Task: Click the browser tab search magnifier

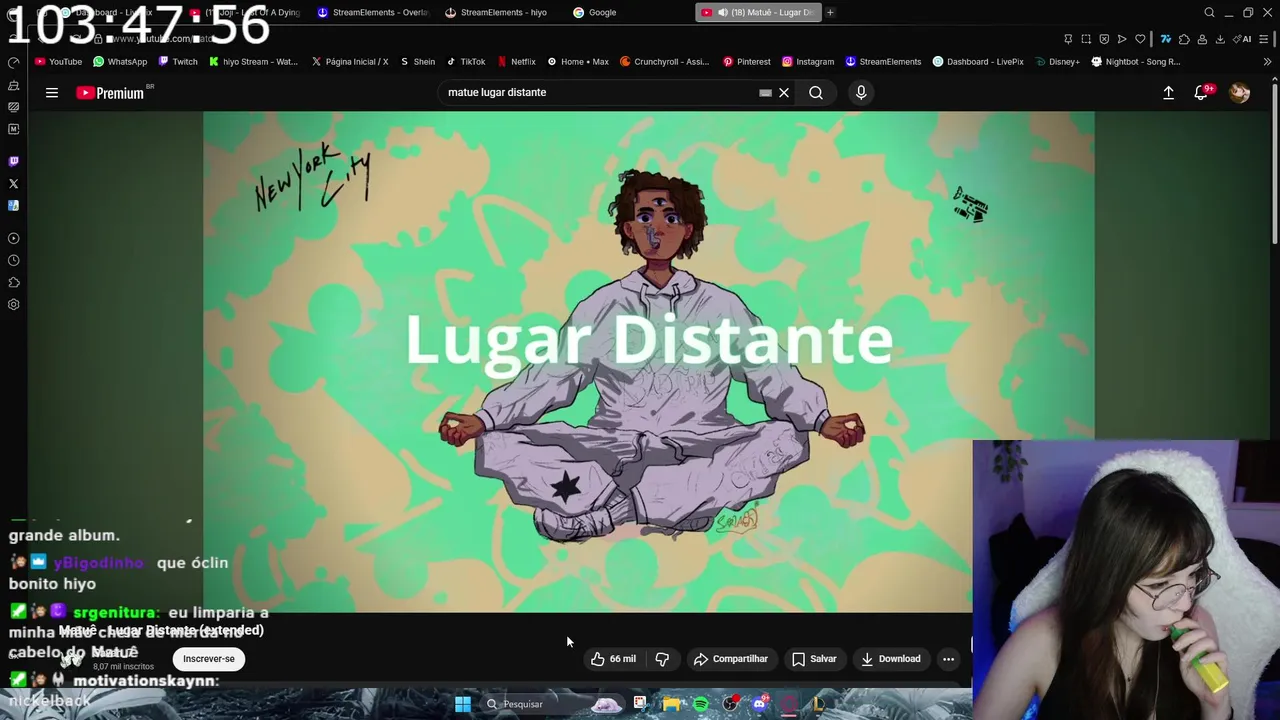Action: click(1209, 12)
